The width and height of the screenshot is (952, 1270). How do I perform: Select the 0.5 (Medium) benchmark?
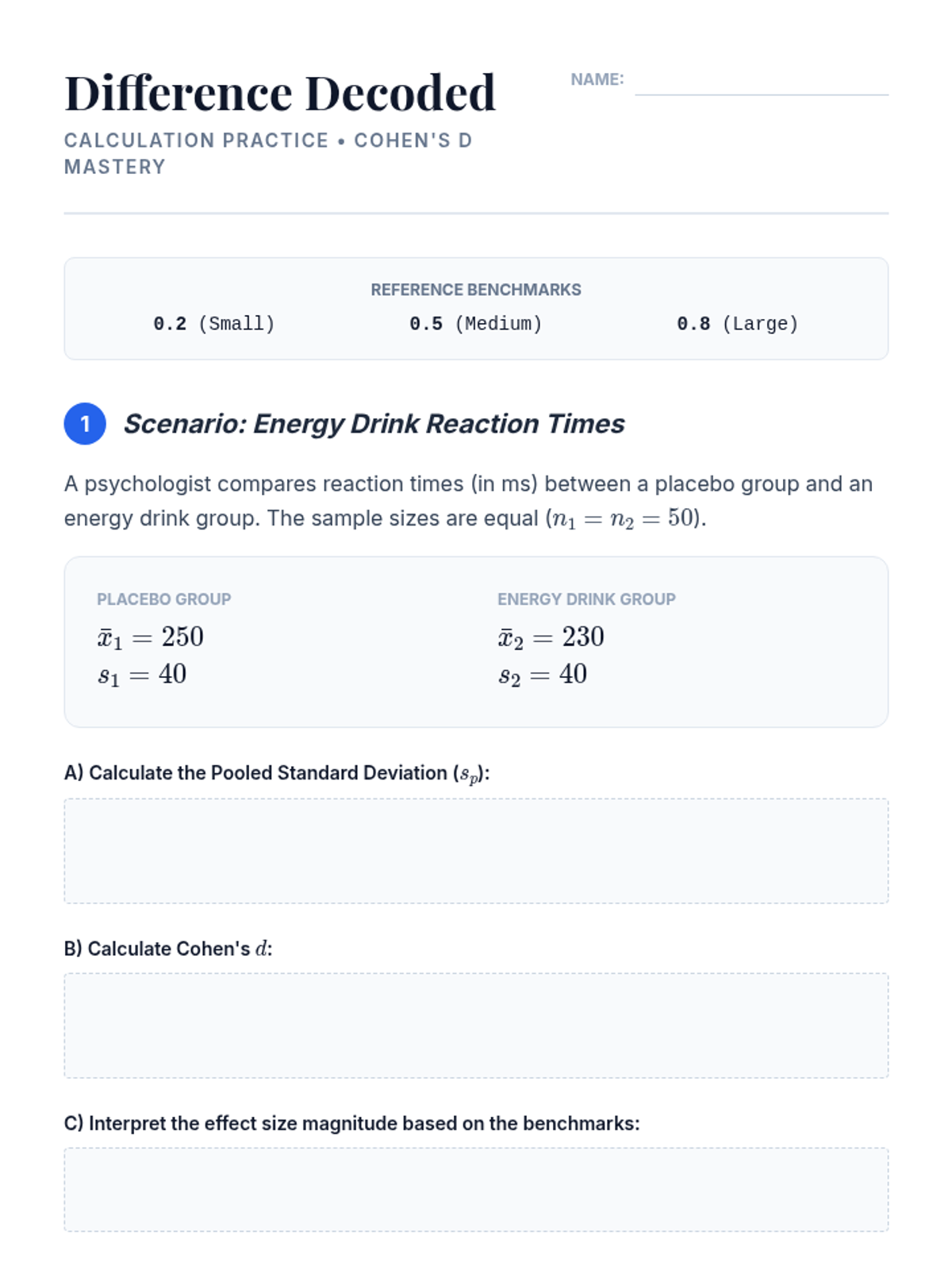coord(475,324)
